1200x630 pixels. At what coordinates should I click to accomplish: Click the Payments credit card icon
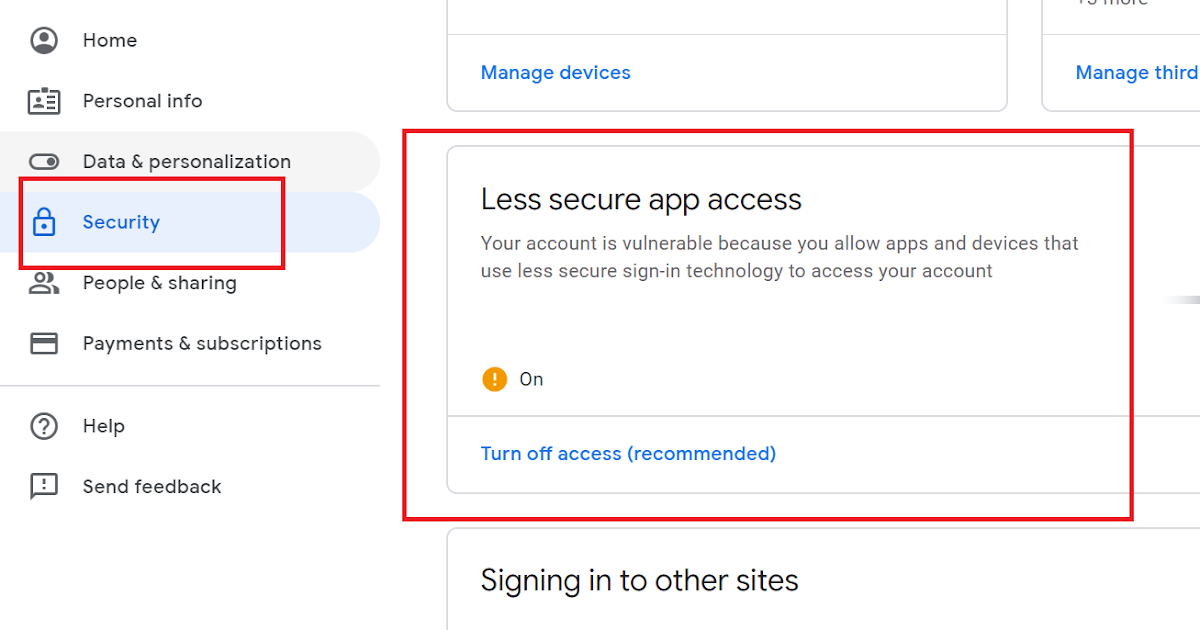44,344
